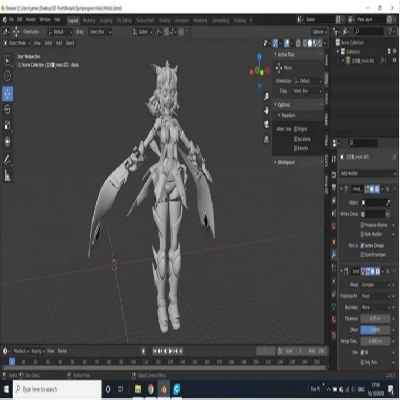Open the Render menu
The height and width of the screenshot is (400, 400).
31,20
